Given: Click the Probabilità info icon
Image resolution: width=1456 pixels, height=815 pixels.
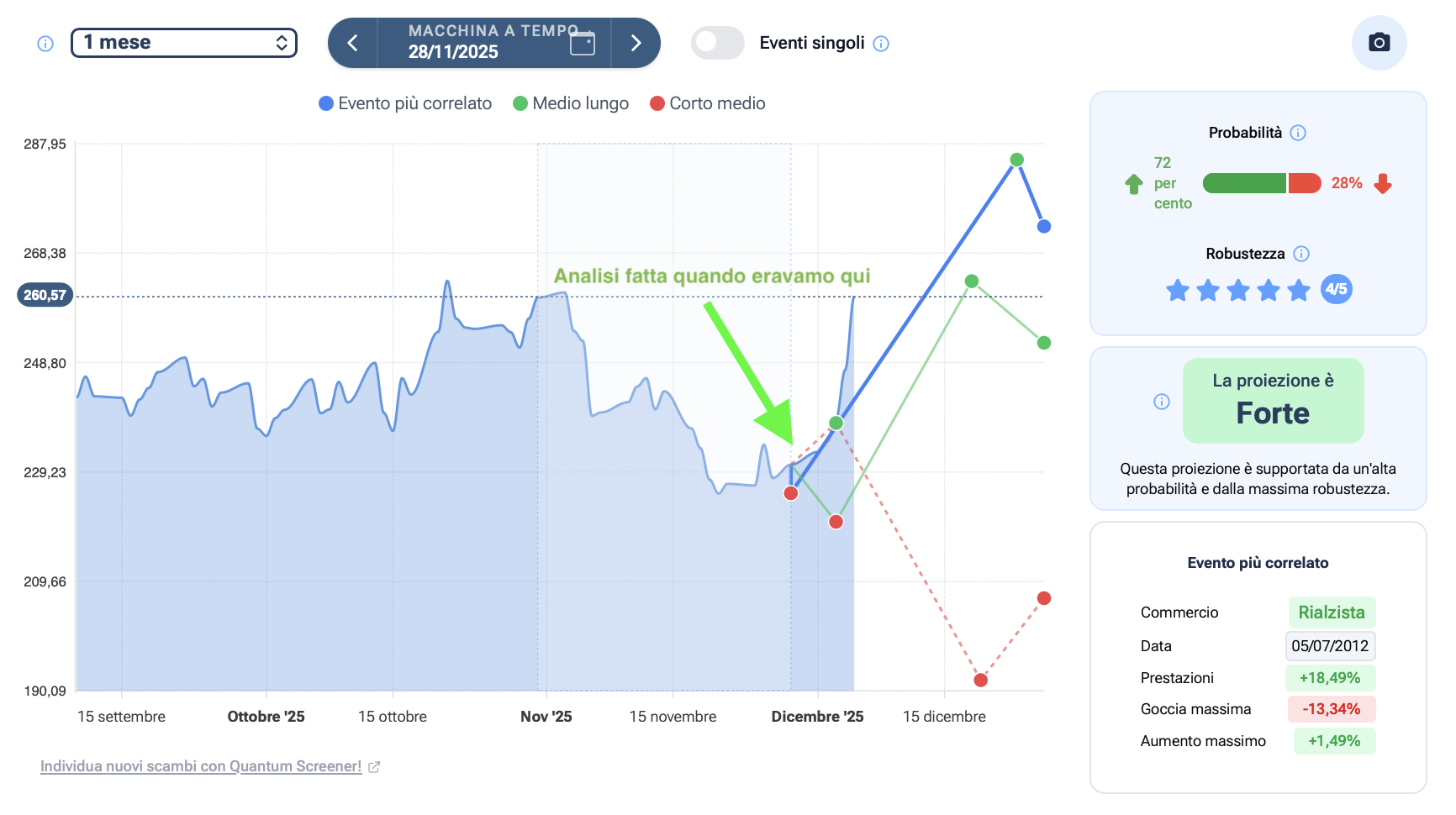Looking at the screenshot, I should click(x=1298, y=133).
